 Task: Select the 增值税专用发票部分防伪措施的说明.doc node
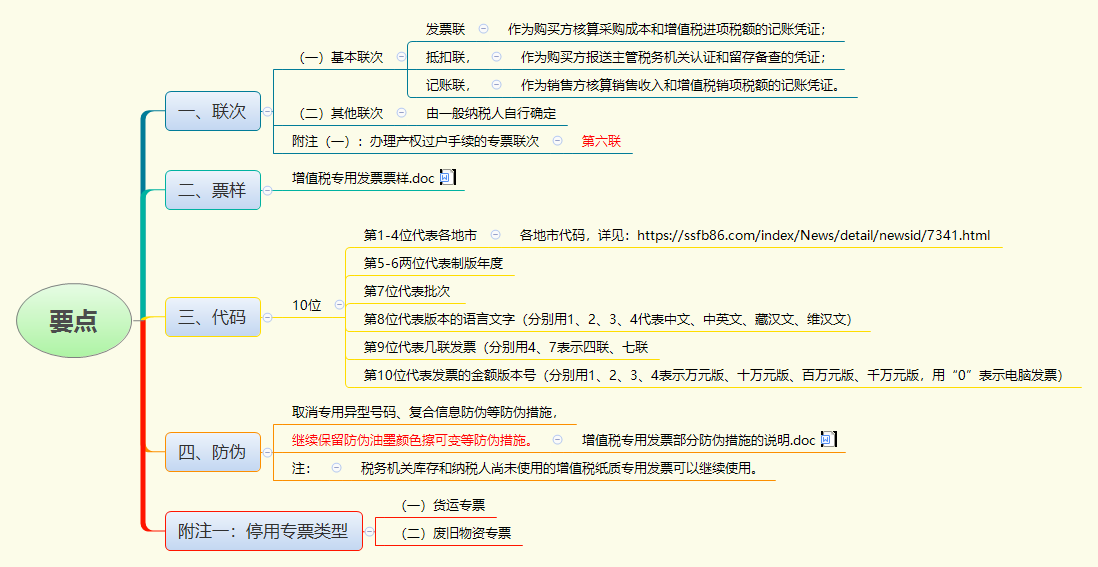699,440
